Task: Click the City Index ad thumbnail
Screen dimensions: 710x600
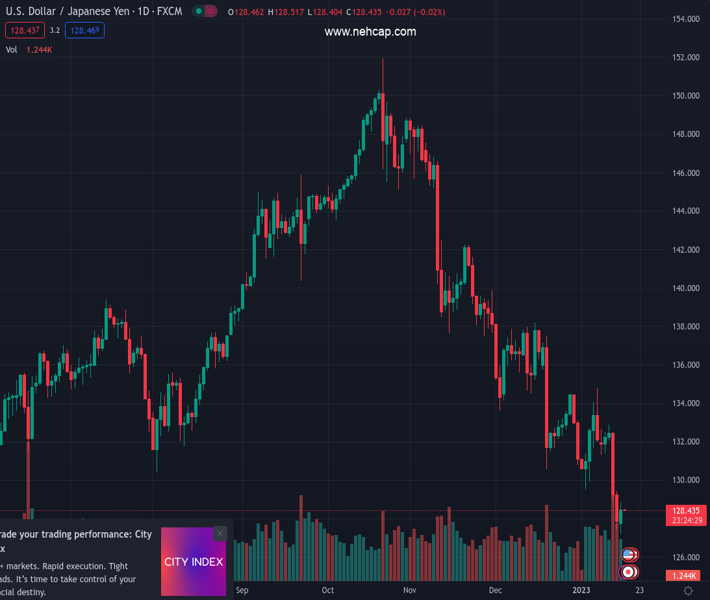Action: tap(193, 562)
